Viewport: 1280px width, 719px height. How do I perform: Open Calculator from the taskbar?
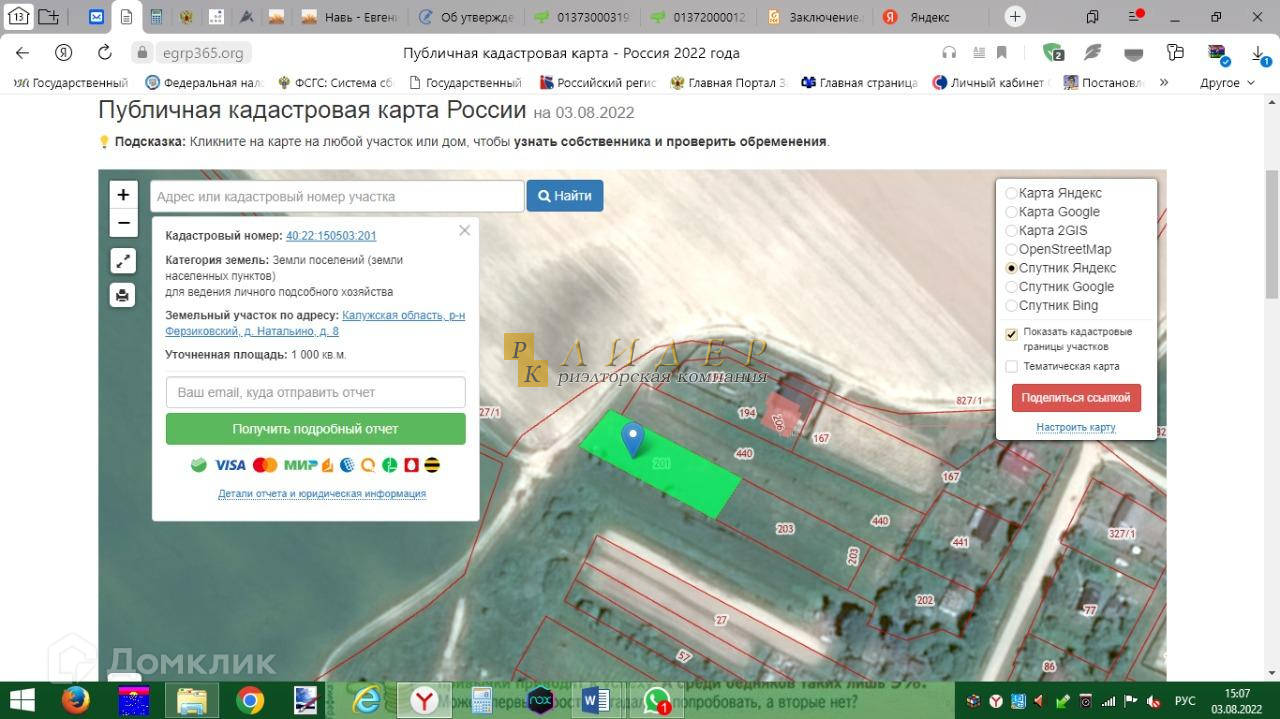(482, 700)
